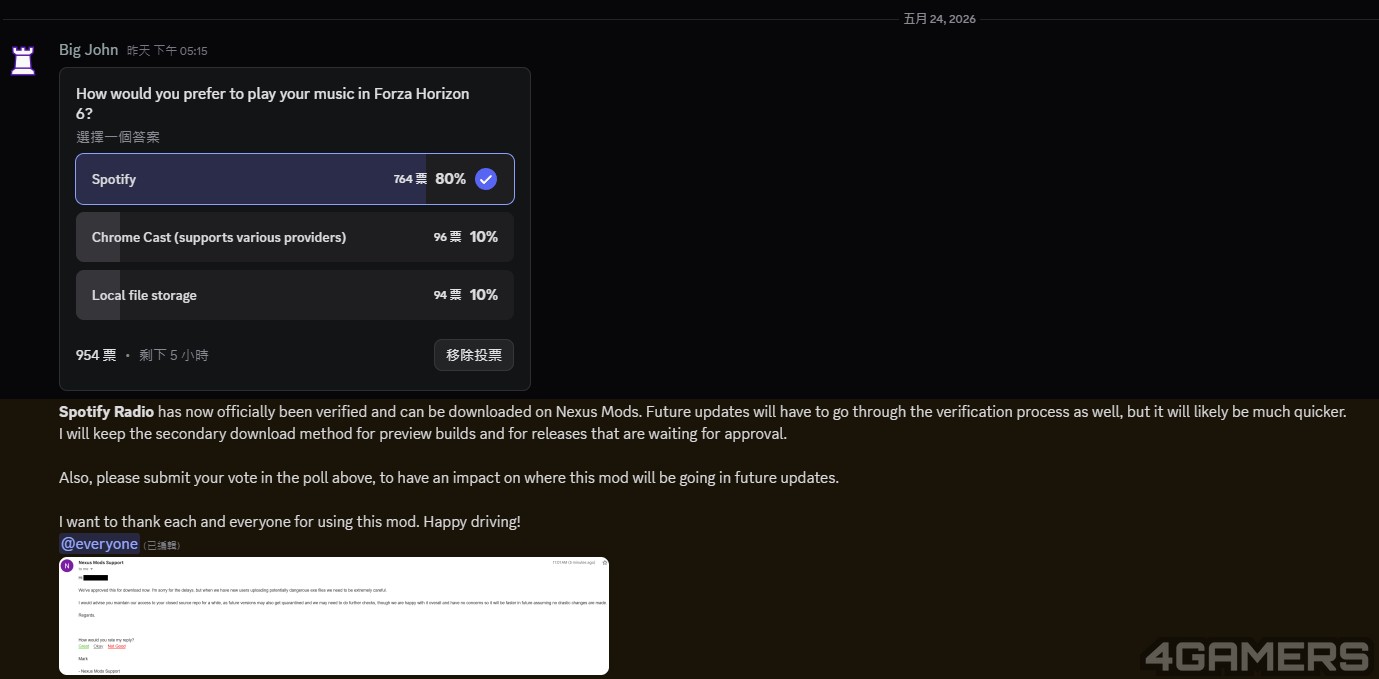Screen dimensions: 1379x679
Task: Click the @everyone mention
Action: (99, 544)
